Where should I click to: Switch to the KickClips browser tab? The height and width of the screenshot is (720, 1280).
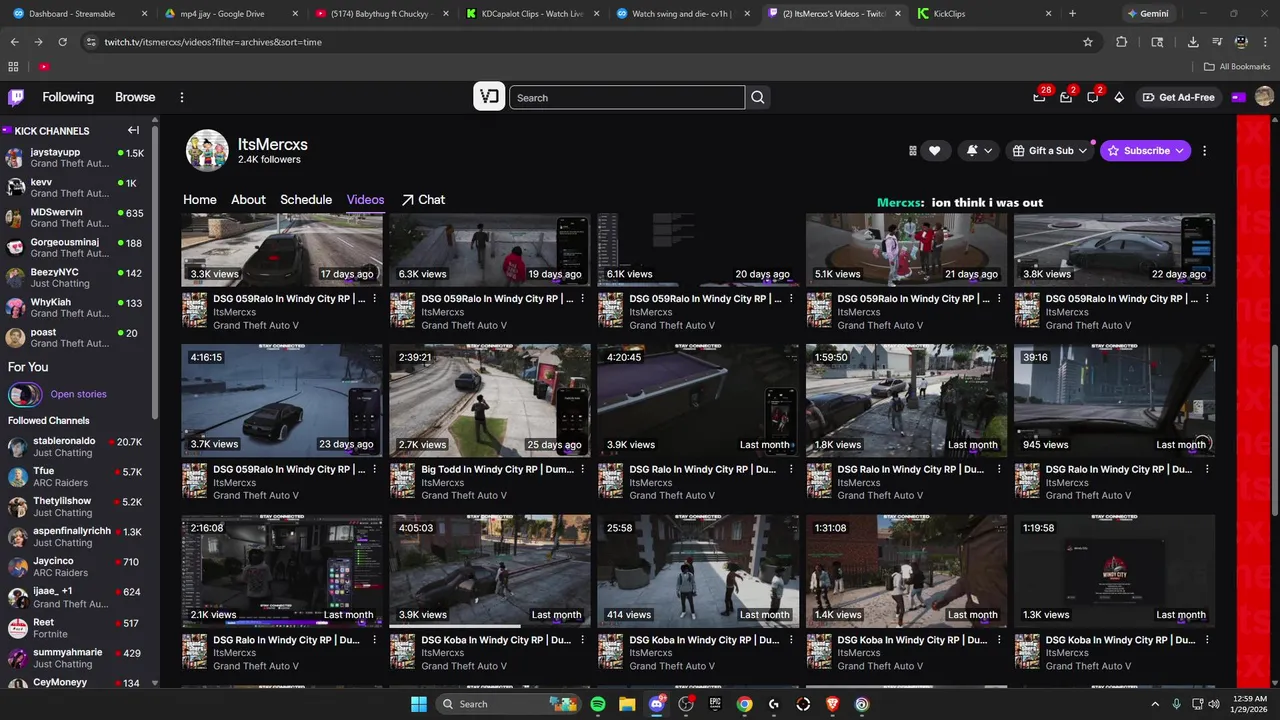[x=985, y=14]
